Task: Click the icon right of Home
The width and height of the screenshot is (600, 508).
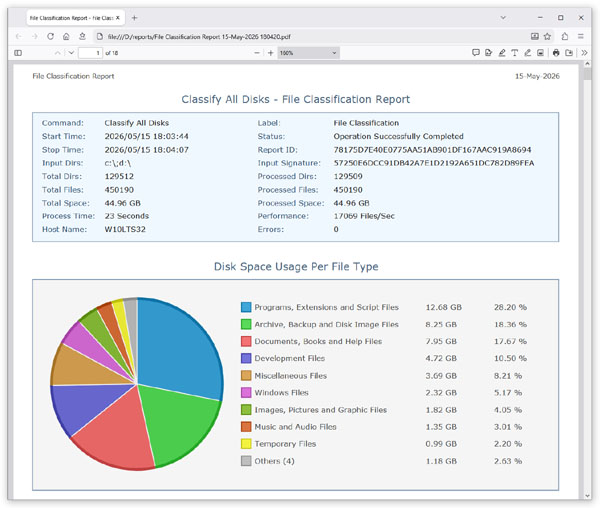Action: point(82,36)
